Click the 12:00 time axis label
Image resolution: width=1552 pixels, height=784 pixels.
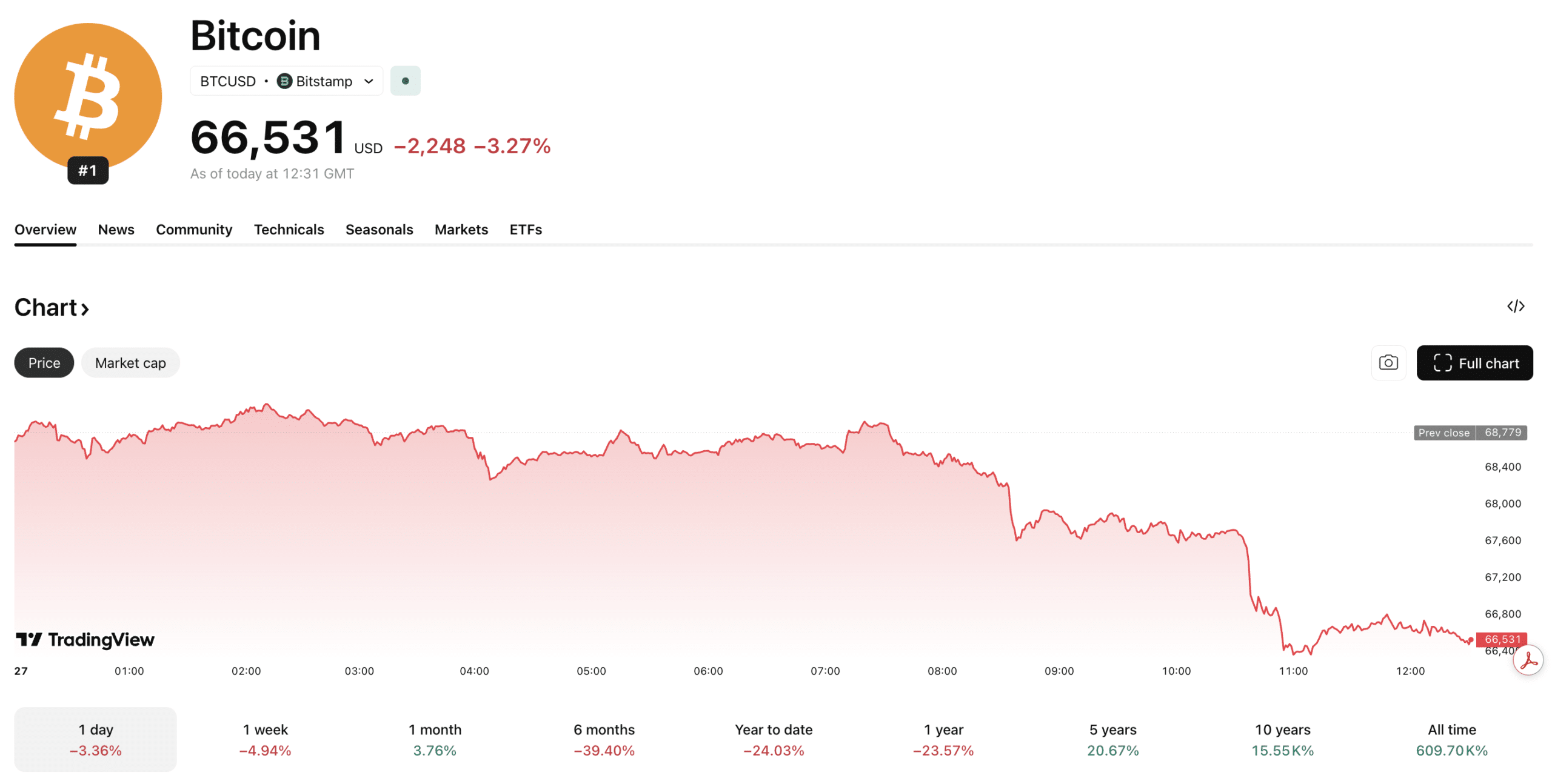click(1410, 671)
